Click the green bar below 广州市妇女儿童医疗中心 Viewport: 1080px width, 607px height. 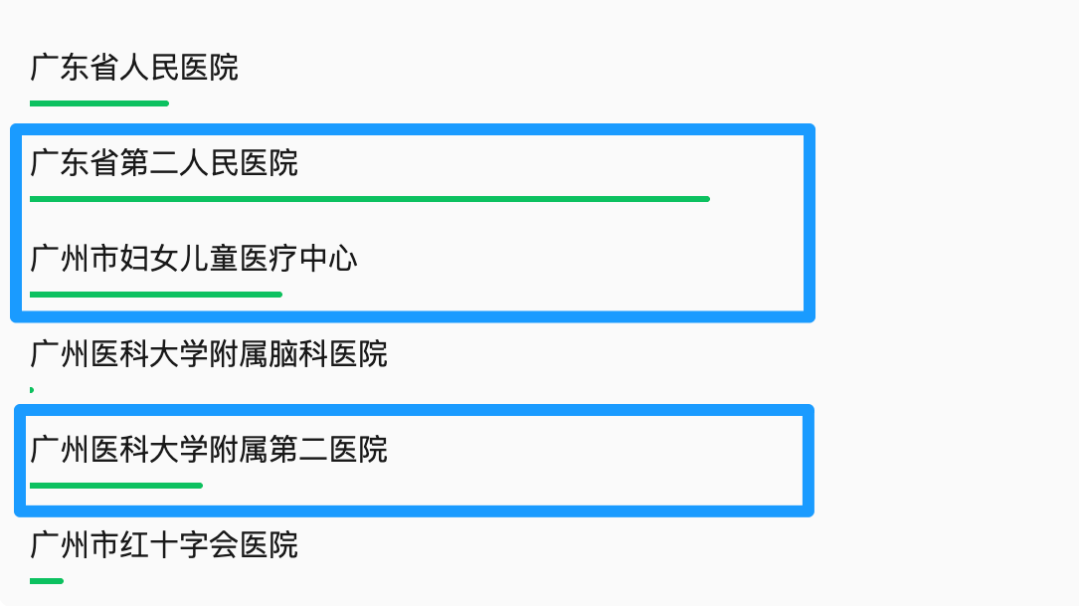pyautogui.click(x=156, y=294)
